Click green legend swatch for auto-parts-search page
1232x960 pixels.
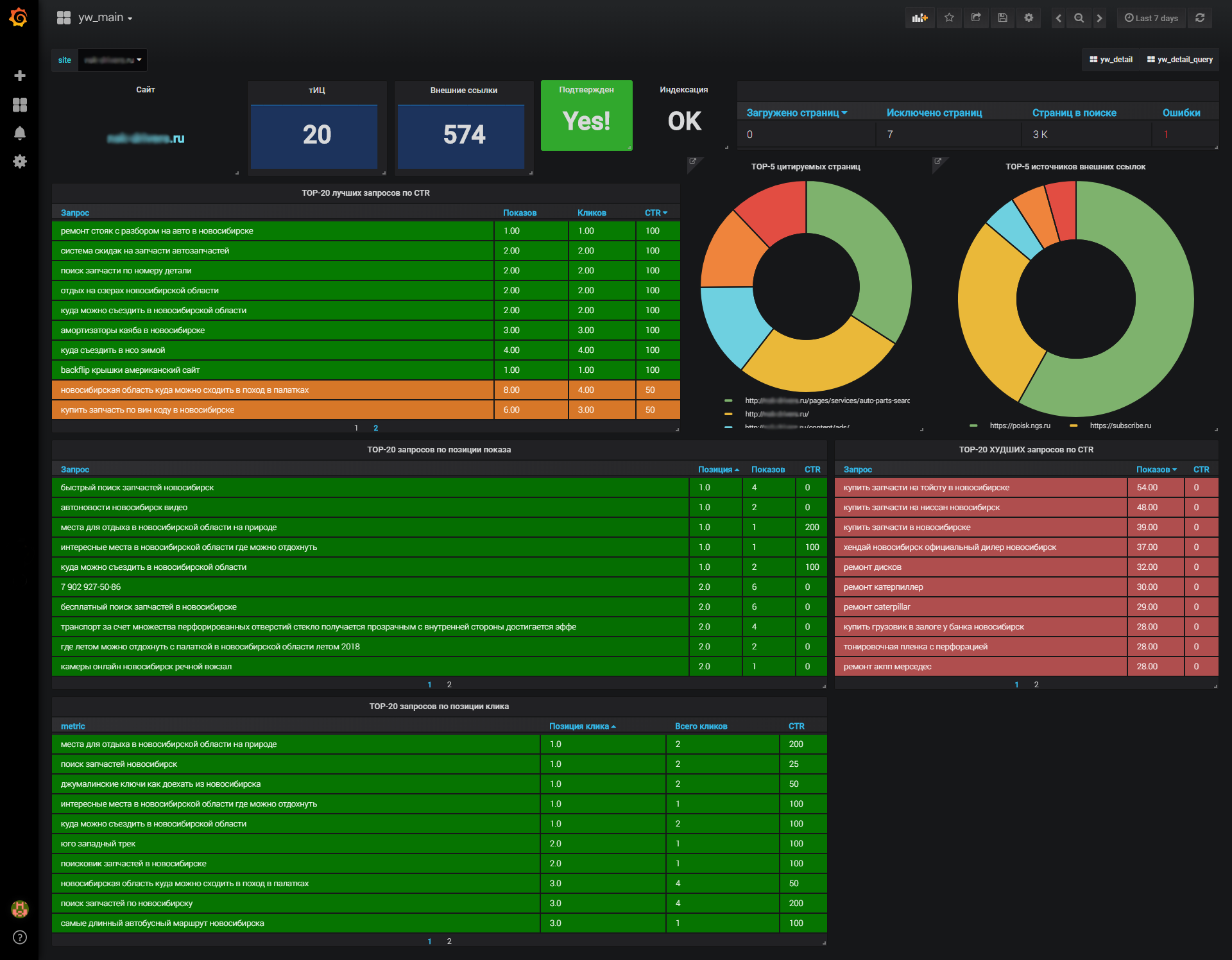point(728,400)
